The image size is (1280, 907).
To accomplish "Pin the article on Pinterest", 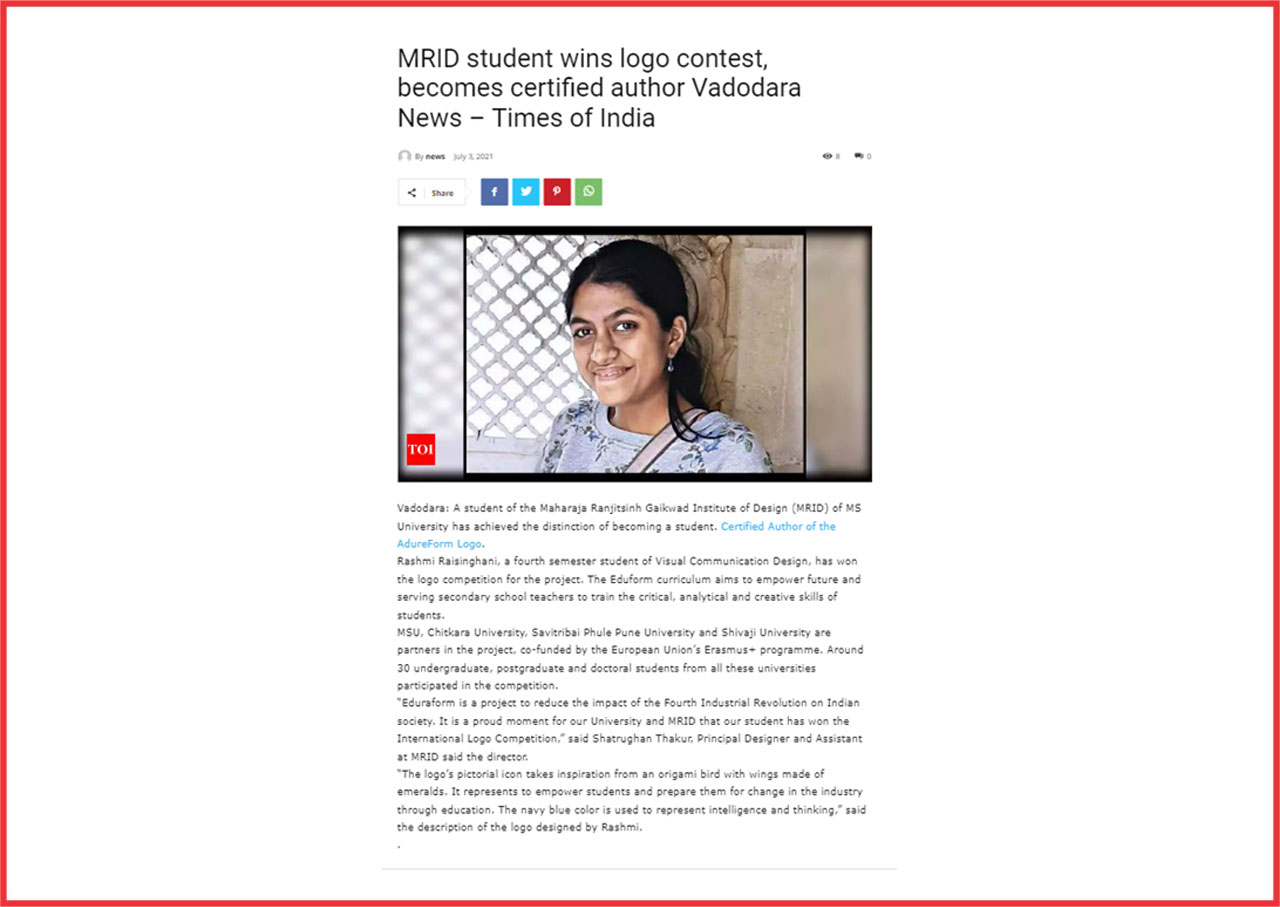I will point(557,192).
